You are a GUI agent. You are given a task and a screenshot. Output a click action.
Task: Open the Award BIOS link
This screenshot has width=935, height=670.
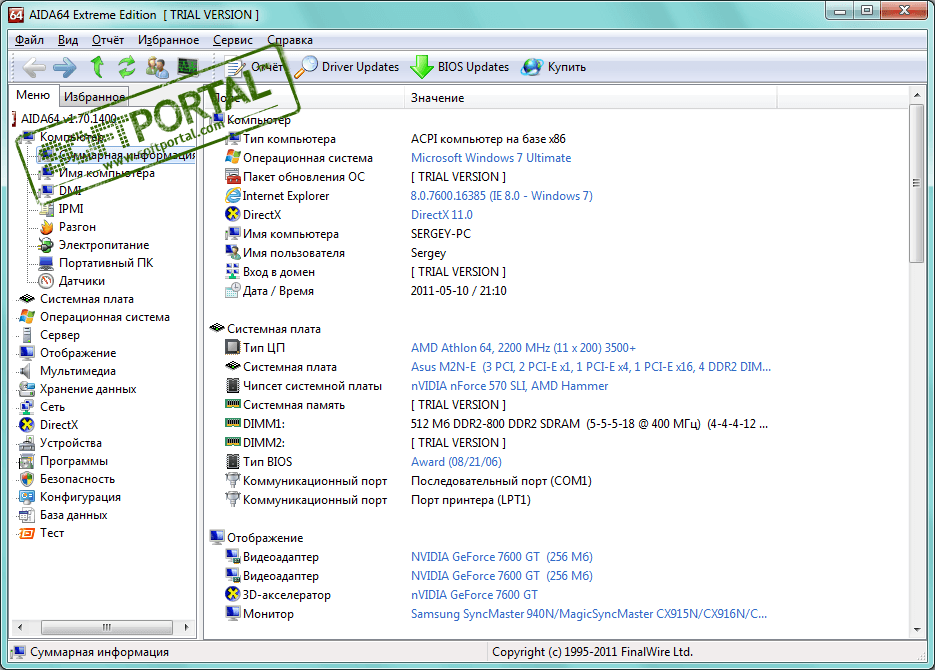[456, 461]
